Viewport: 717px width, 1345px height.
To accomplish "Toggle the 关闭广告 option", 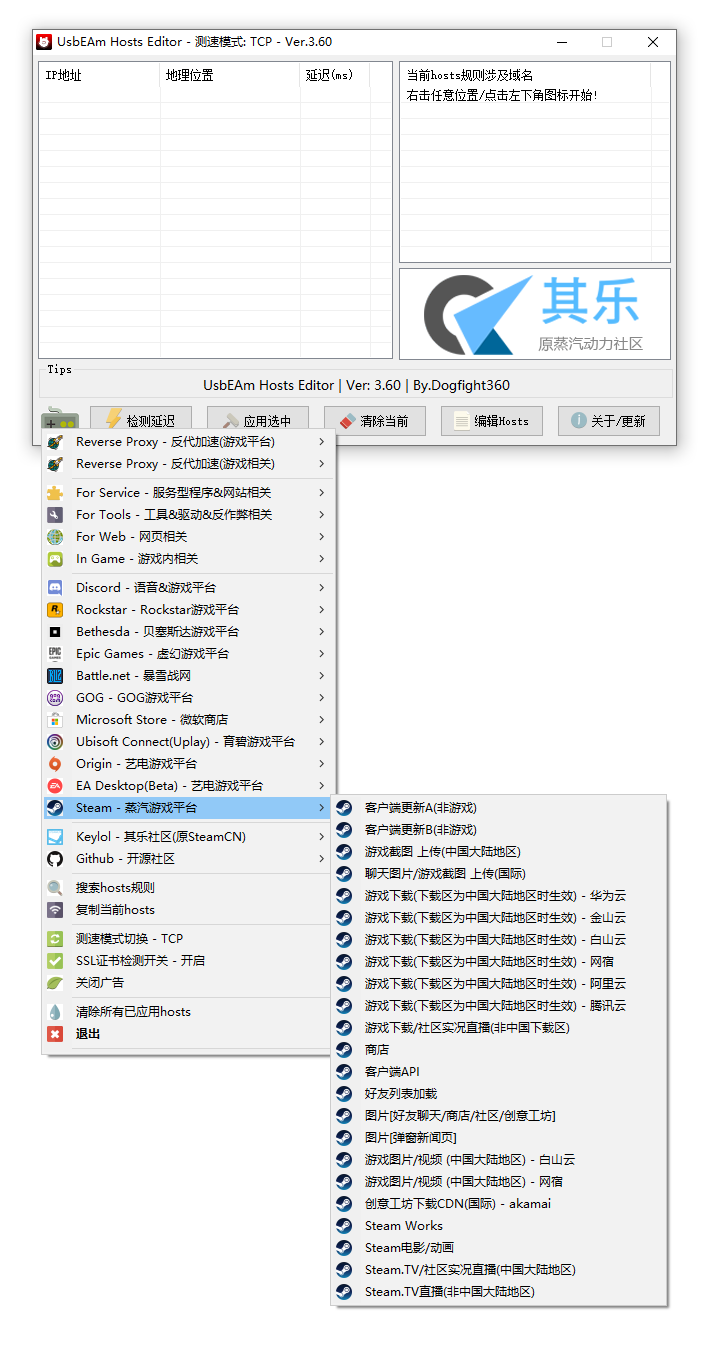I will (x=187, y=983).
